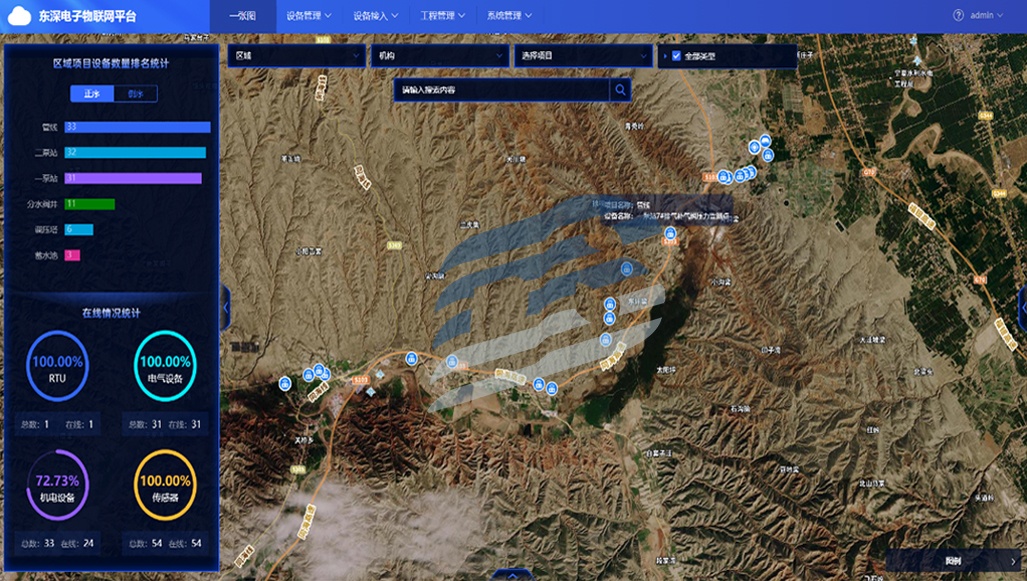1027x581 pixels.
Task: Open the admin user menu
Action: 986,16
